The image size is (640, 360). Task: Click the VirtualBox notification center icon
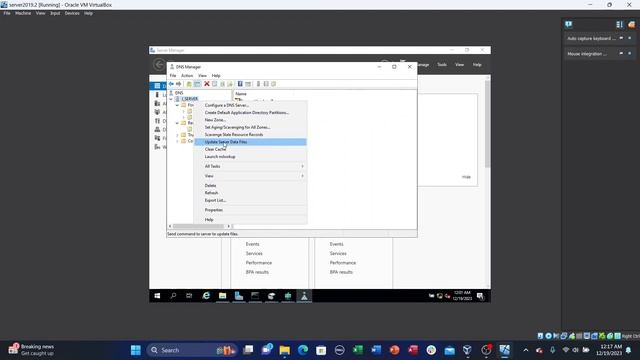pos(569,24)
